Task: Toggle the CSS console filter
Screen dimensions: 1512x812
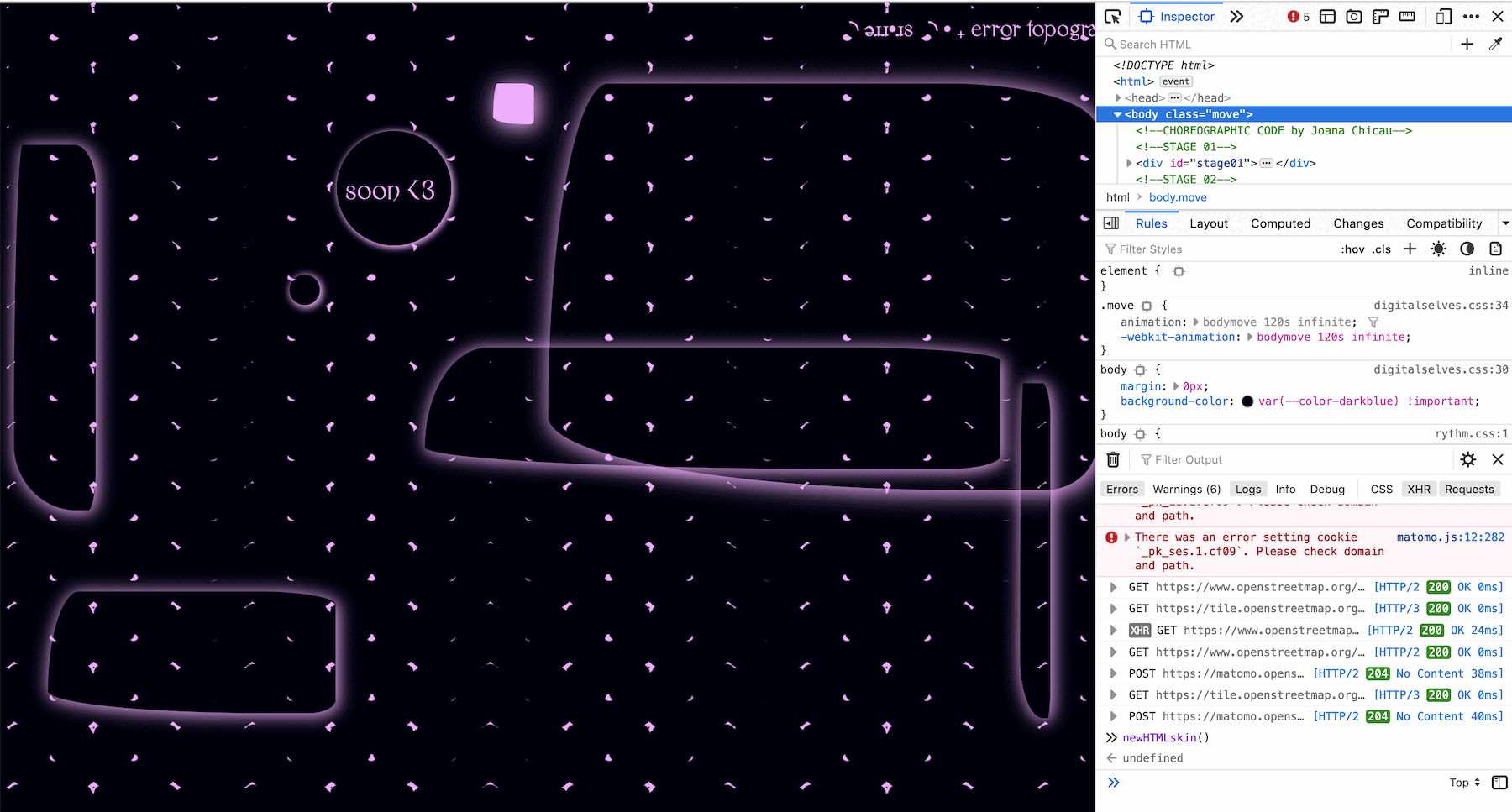Action: [1382, 490]
